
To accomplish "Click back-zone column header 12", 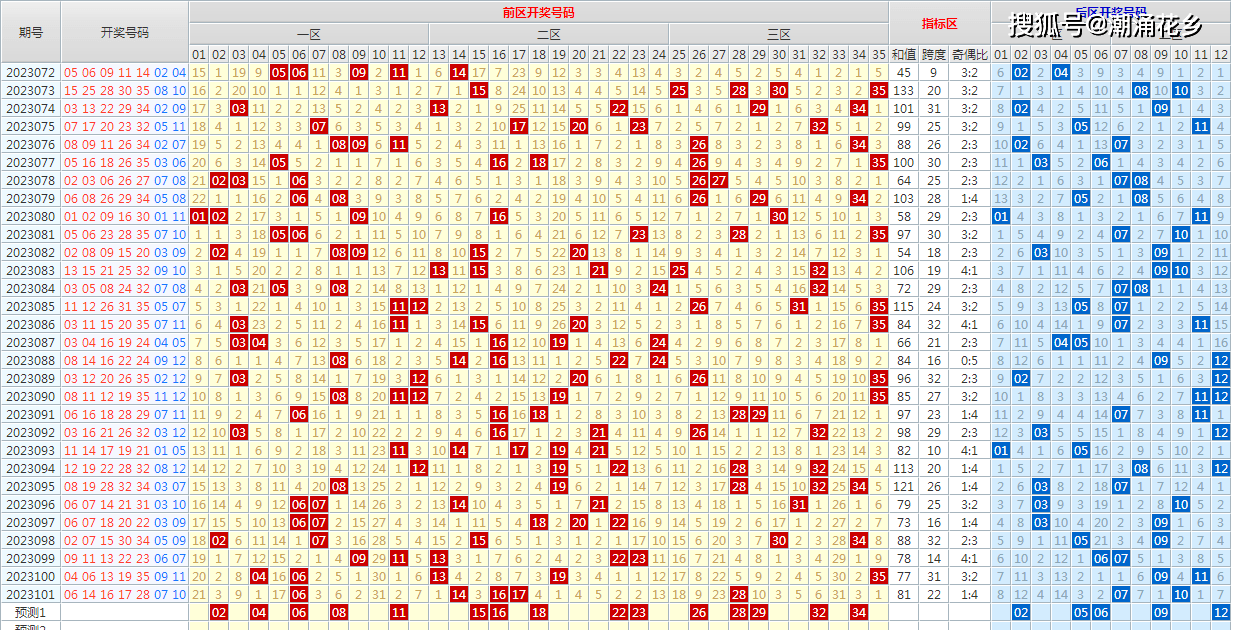I will [x=1221, y=54].
